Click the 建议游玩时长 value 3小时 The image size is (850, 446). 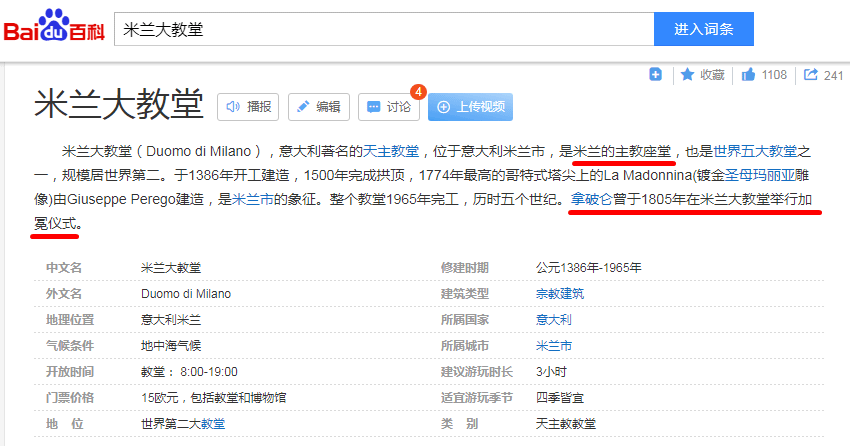[x=551, y=372]
